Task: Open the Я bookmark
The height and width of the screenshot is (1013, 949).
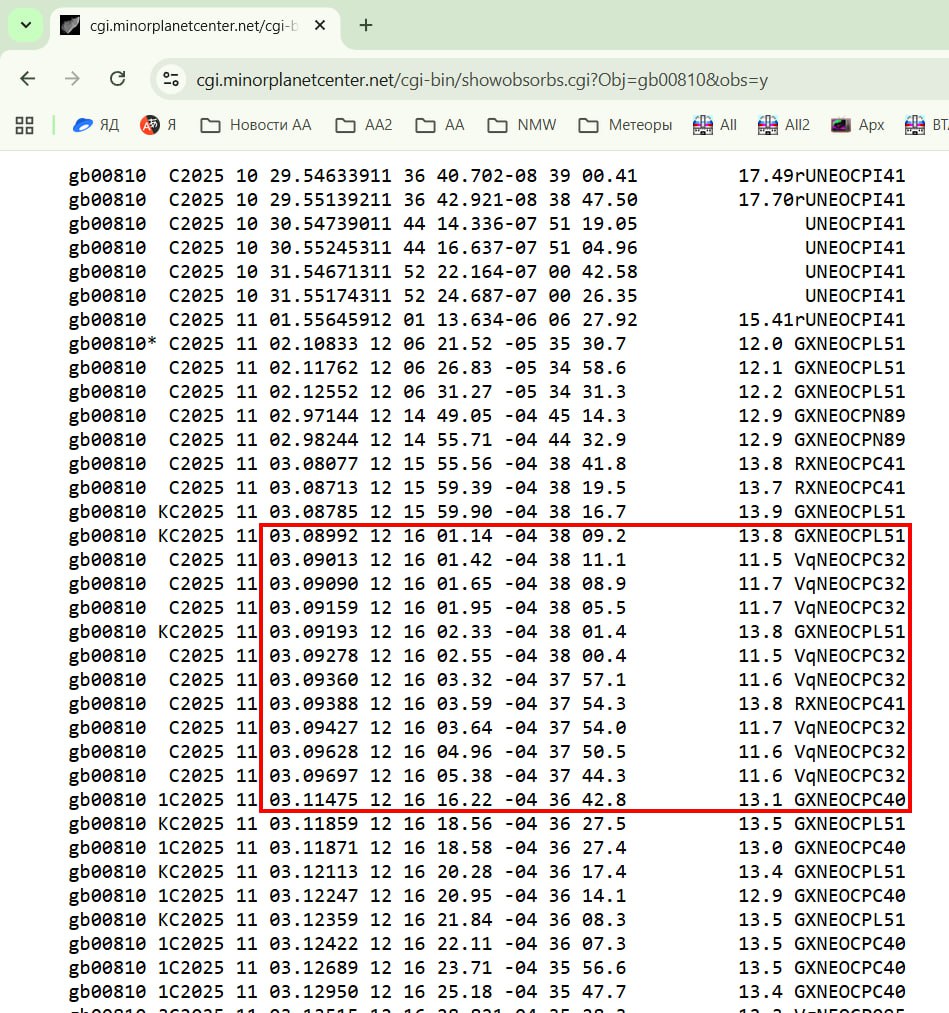Action: [x=158, y=125]
